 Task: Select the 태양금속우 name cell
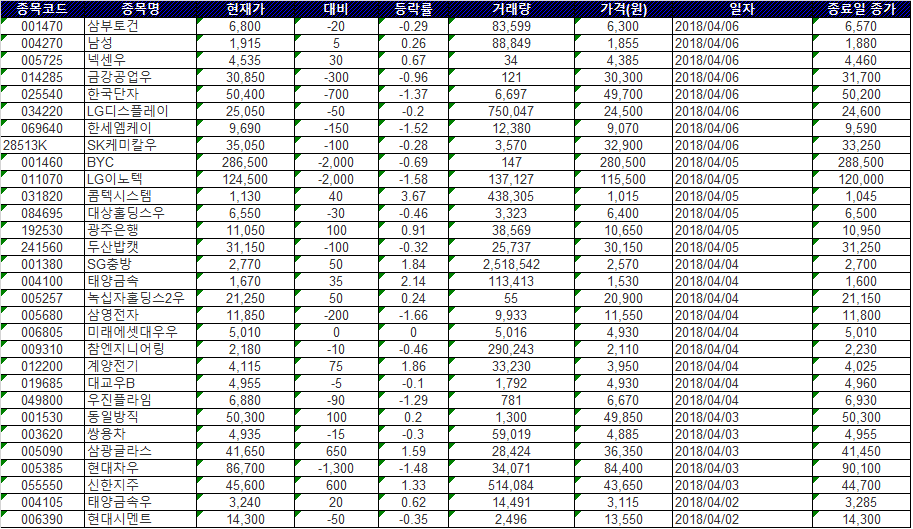pyautogui.click(x=140, y=502)
